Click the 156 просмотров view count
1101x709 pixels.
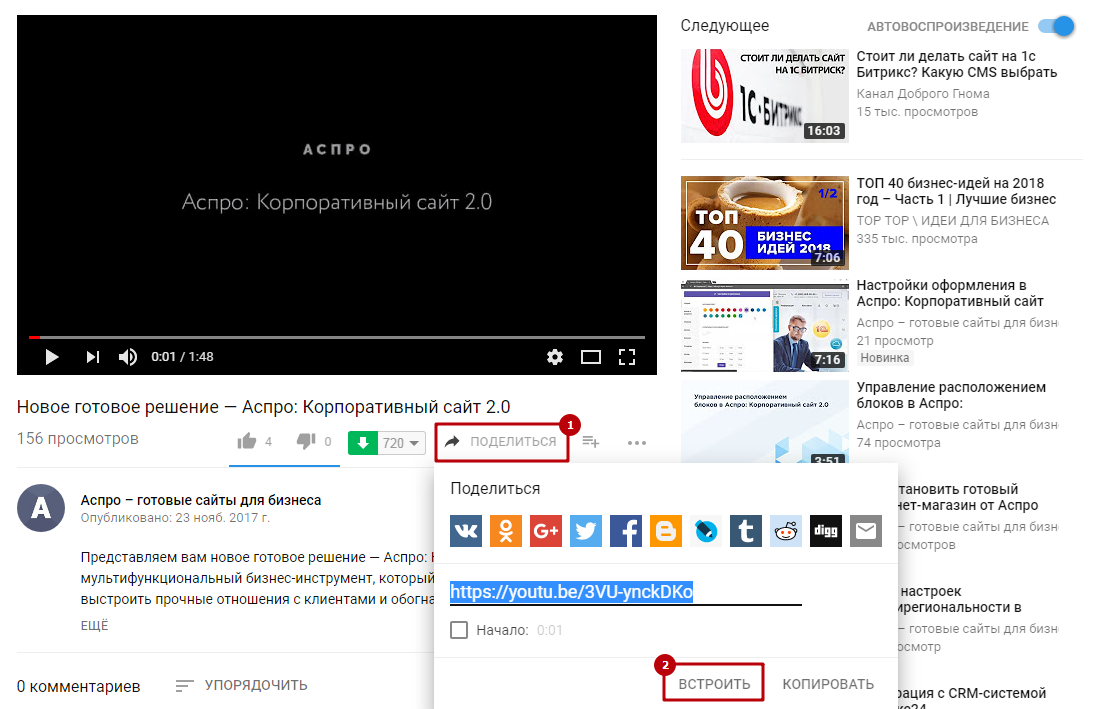(78, 439)
